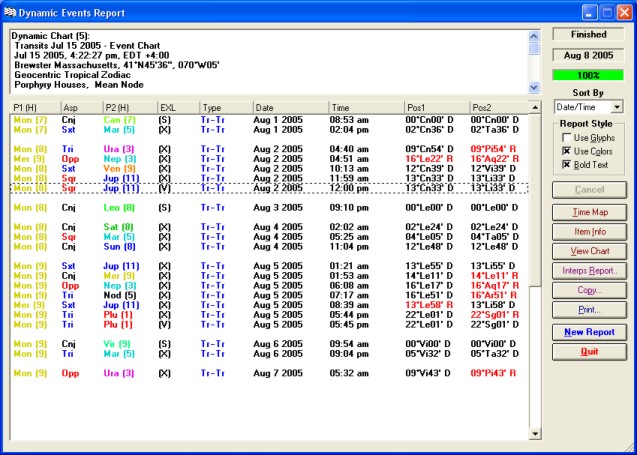The height and width of the screenshot is (455, 637).
Task: Click the events list scroll-up arrow
Action: [x=536, y=107]
